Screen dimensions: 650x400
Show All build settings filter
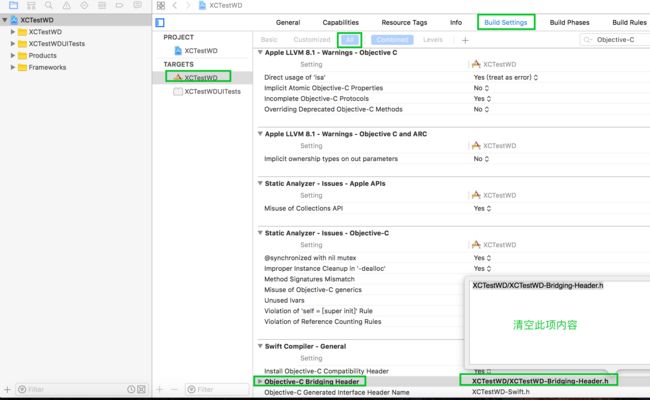point(349,40)
